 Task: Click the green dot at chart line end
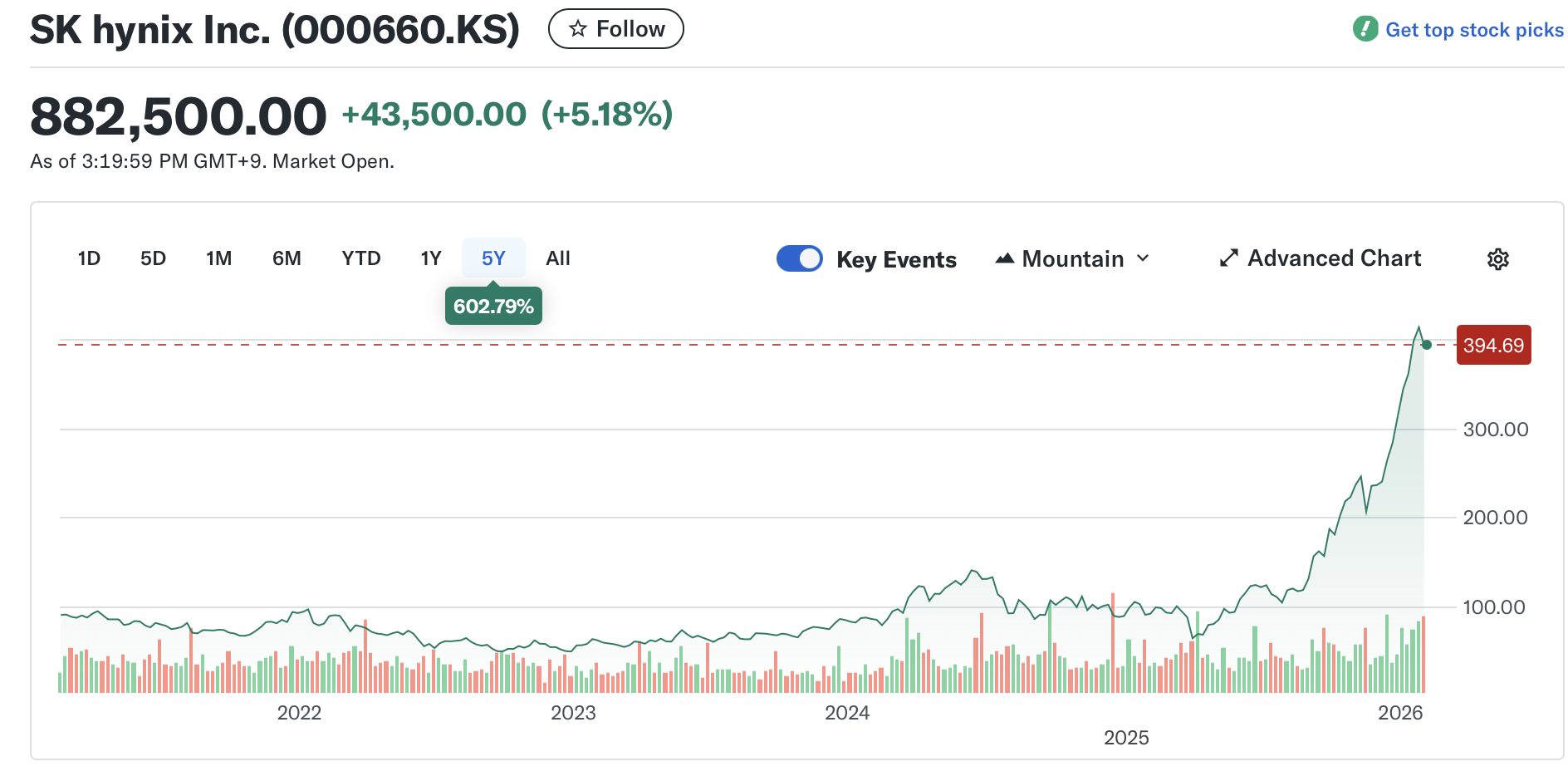(1427, 345)
